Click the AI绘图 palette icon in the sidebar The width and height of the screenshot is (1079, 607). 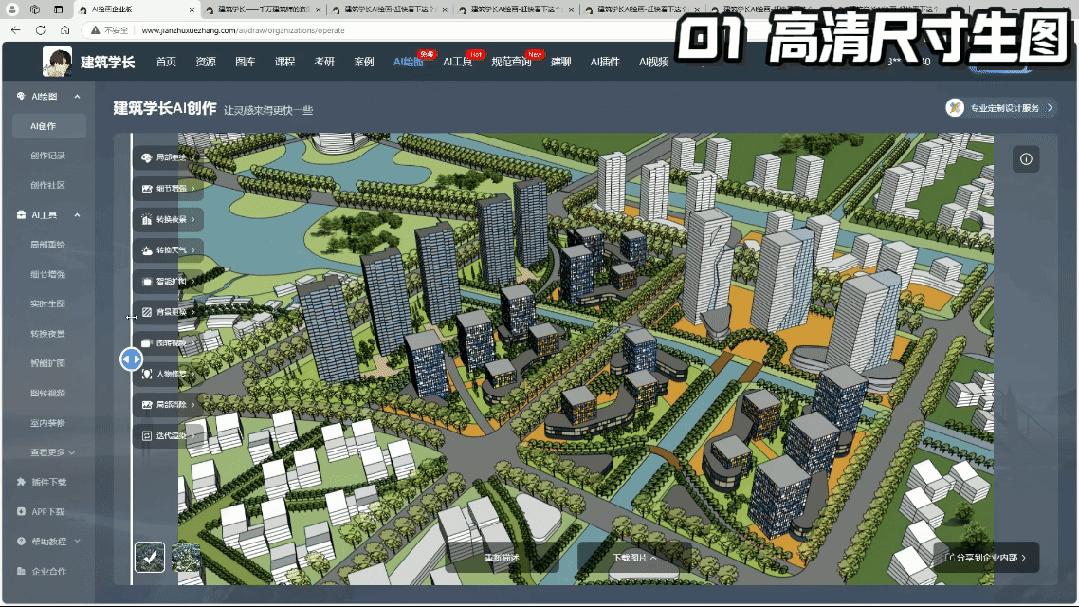pyautogui.click(x=21, y=97)
